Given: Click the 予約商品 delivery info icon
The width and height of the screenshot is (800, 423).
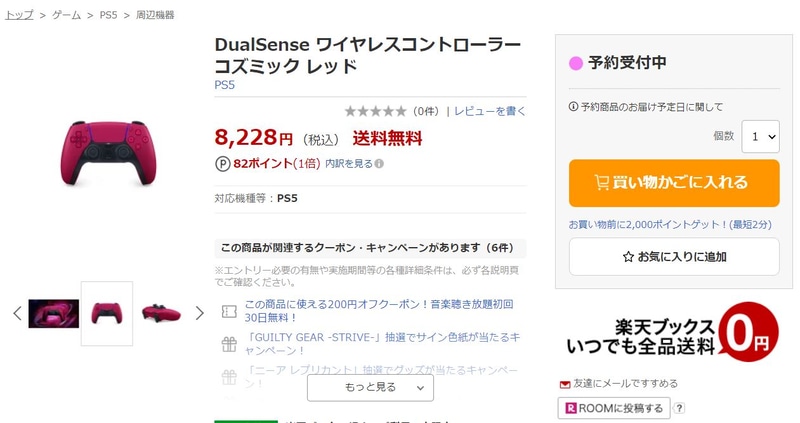Looking at the screenshot, I should click(573, 107).
